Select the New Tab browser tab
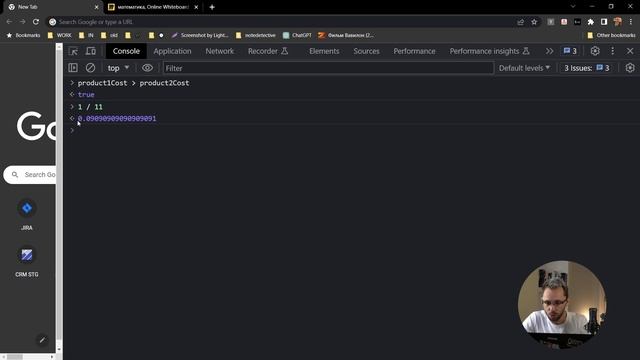This screenshot has height=360, width=640. (x=51, y=7)
